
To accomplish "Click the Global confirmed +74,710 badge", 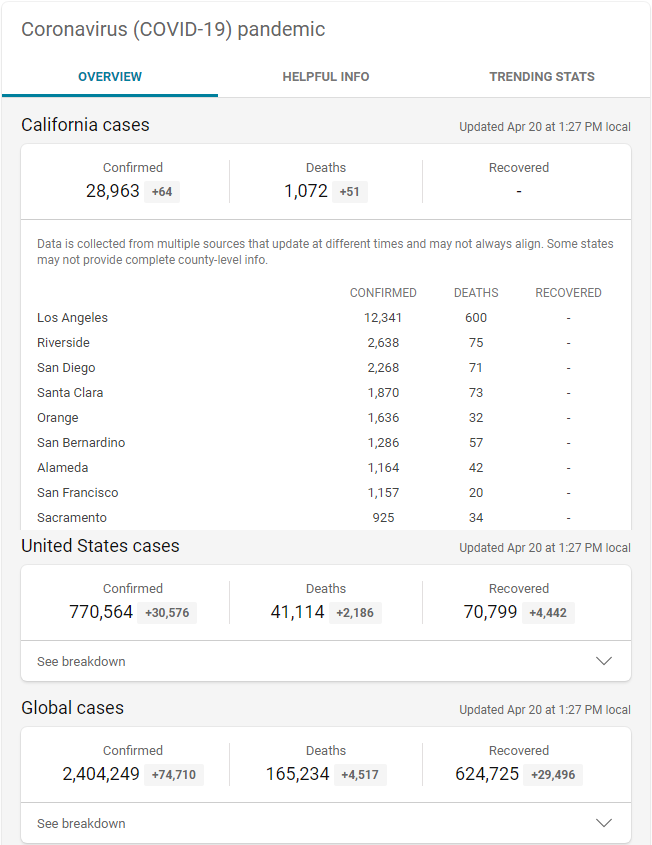I will (174, 775).
